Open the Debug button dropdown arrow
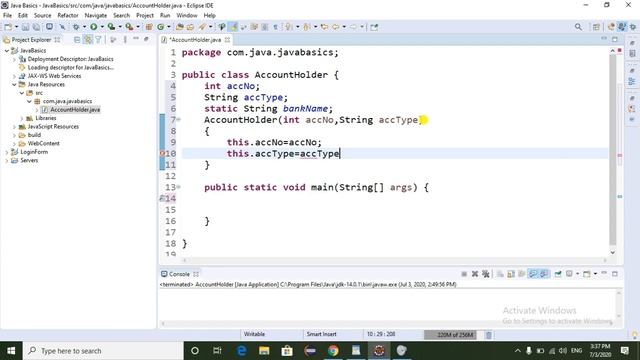Screen dimensions: 640x360 84,27
